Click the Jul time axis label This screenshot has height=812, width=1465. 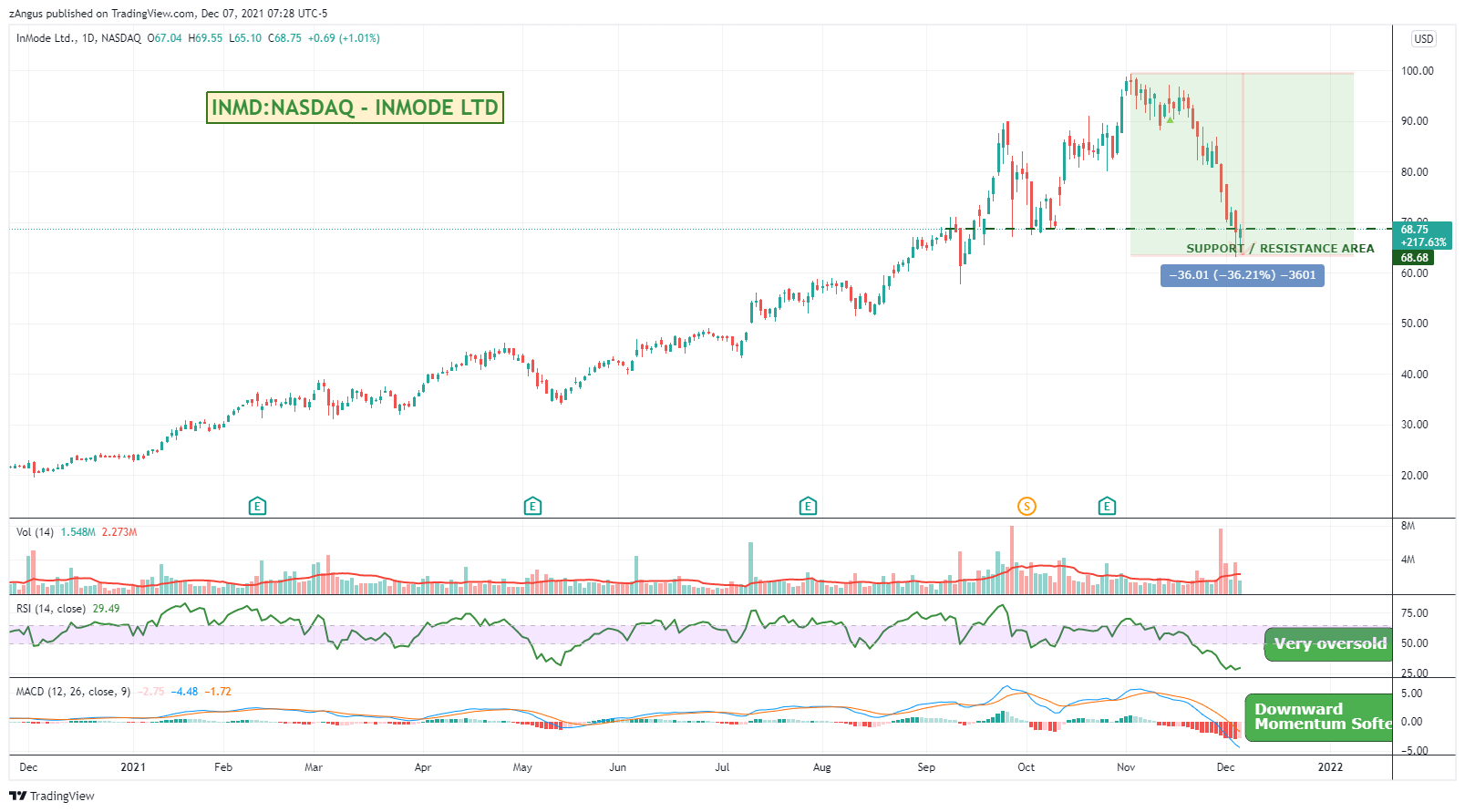[722, 767]
